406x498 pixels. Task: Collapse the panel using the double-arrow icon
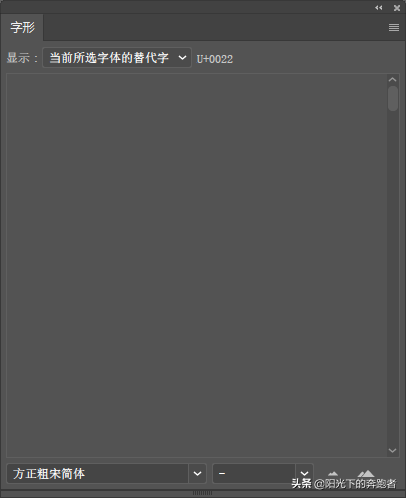378,8
